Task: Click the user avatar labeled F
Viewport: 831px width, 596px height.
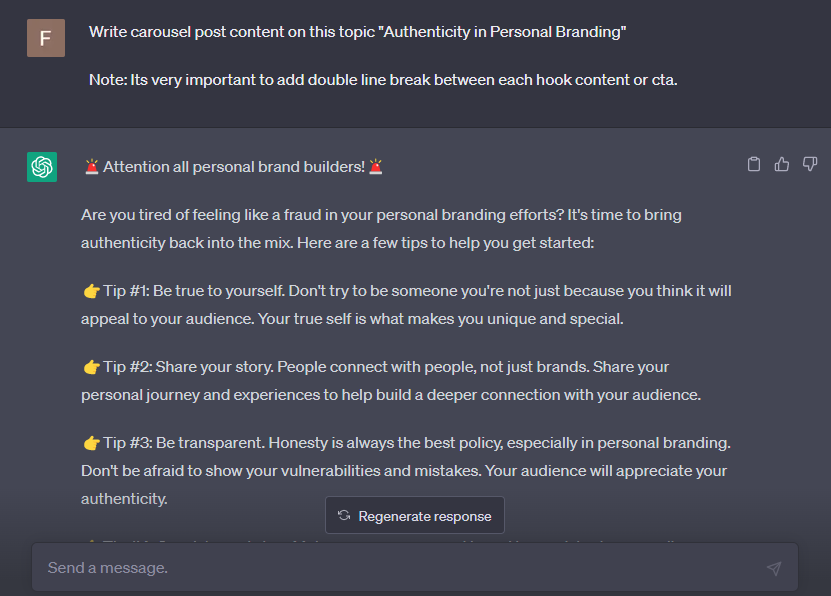Action: pyautogui.click(x=45, y=38)
